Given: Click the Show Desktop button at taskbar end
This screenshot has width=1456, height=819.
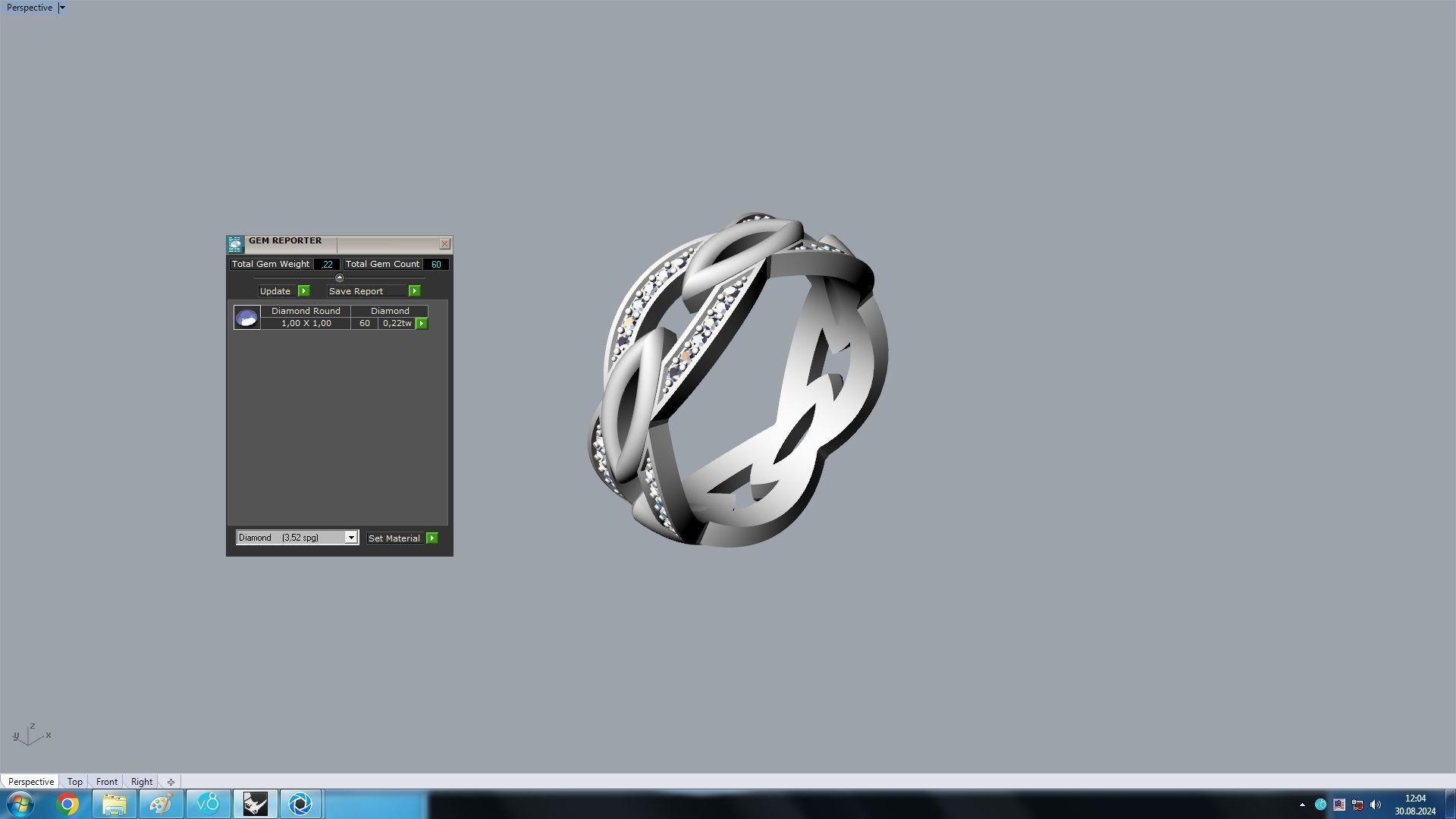Looking at the screenshot, I should pos(1450,805).
